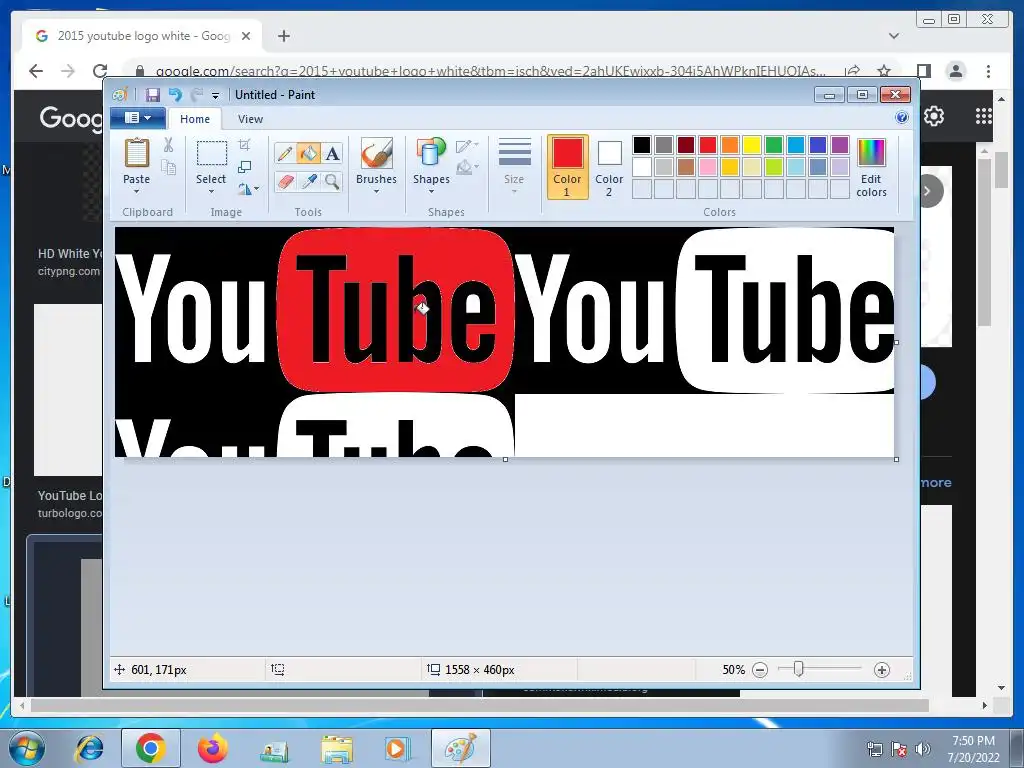
Task: Click the Shapes gallery icon
Action: [x=431, y=153]
